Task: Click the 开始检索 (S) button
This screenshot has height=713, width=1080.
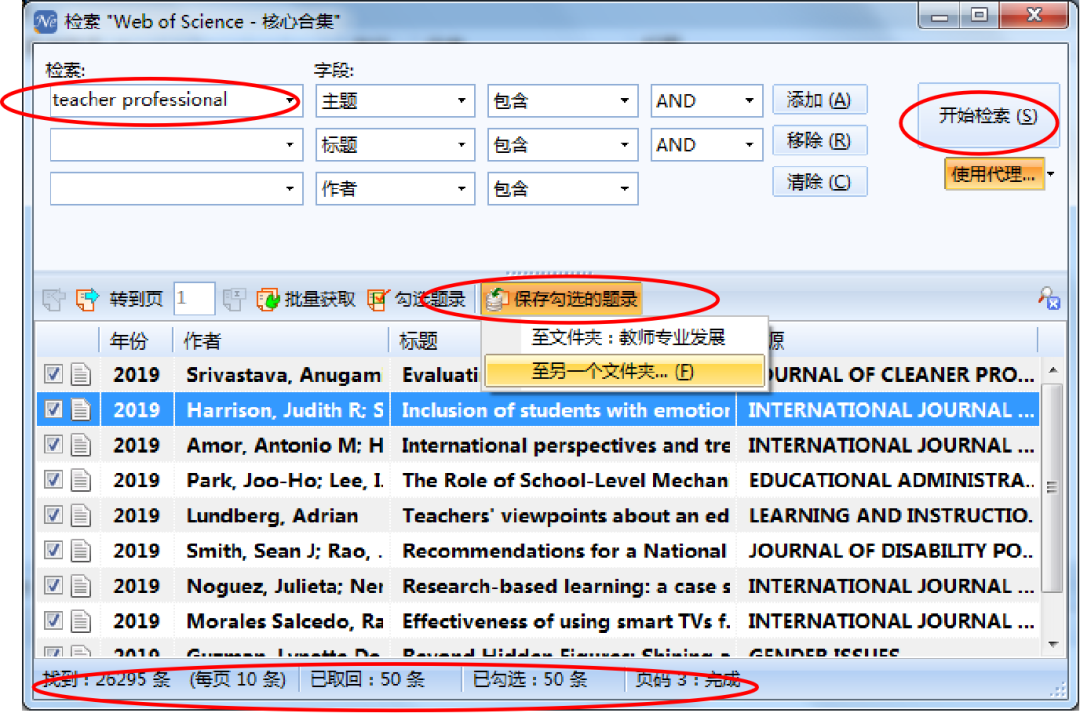Action: point(988,116)
